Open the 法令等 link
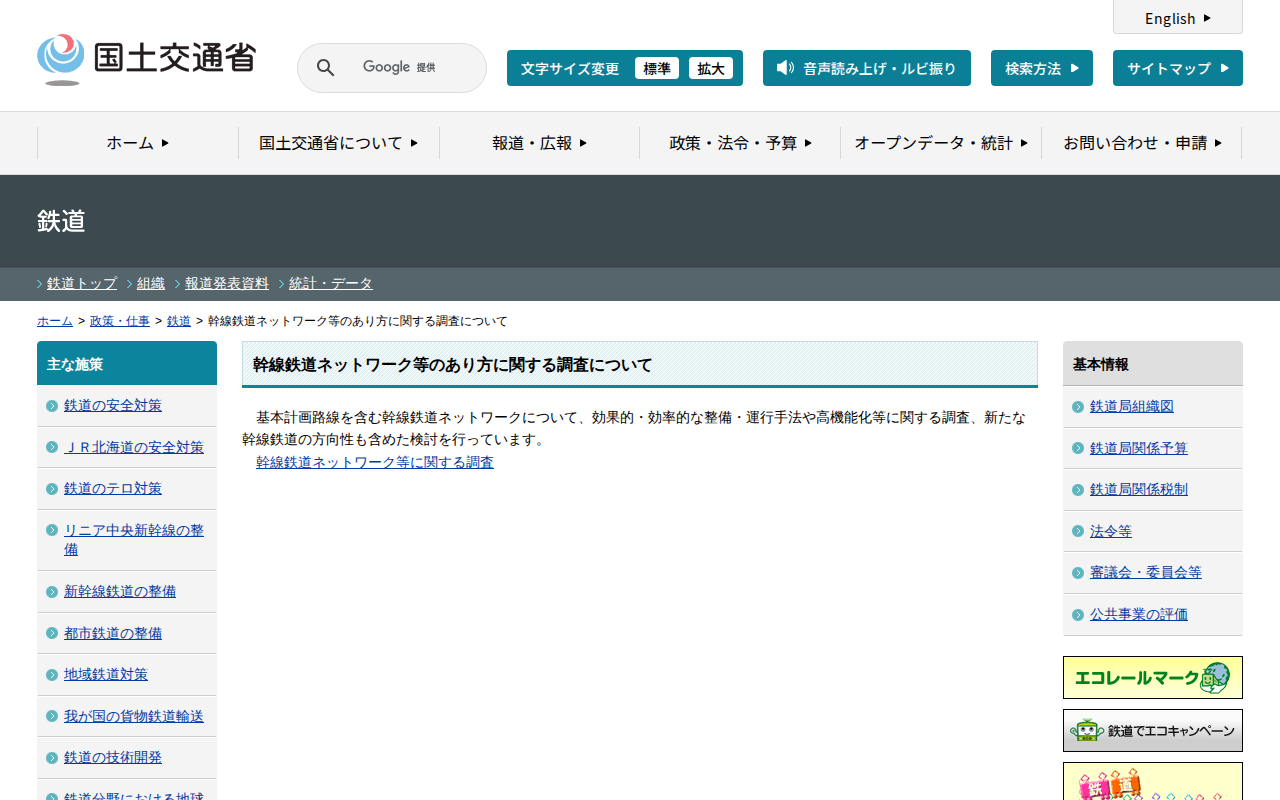 click(1111, 532)
